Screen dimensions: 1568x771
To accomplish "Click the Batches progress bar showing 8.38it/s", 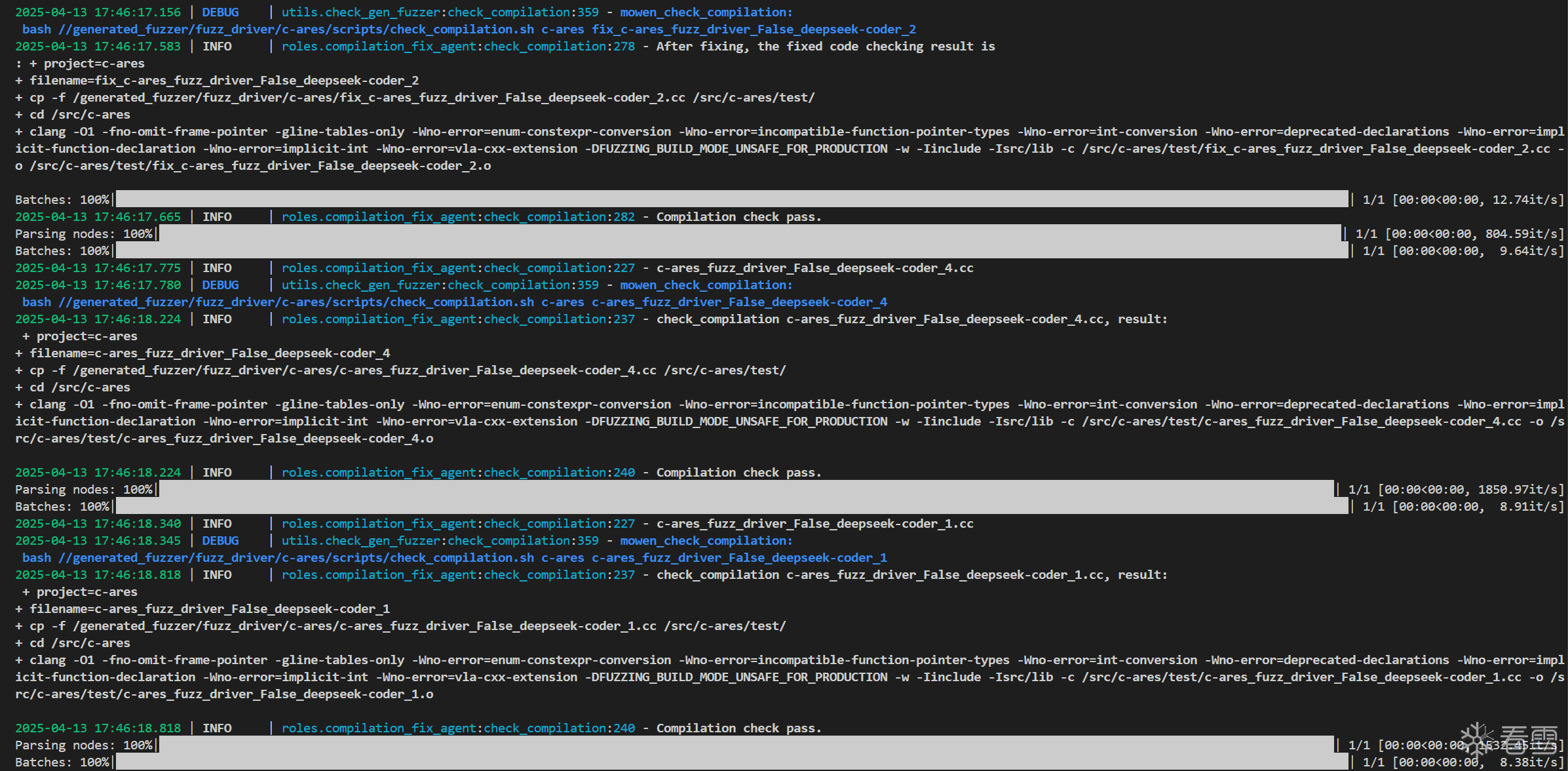I will 731,762.
